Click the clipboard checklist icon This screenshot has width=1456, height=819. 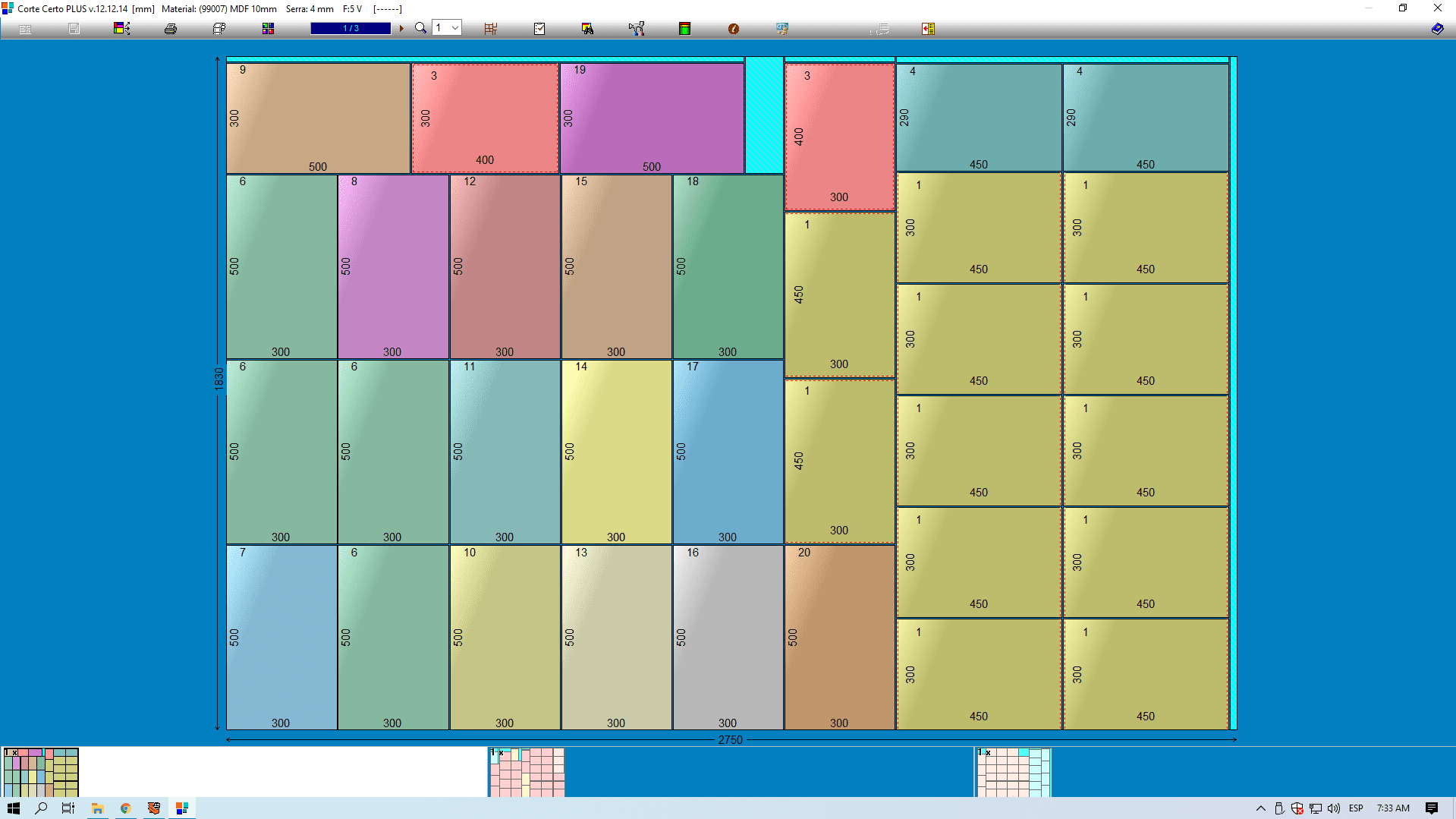pyautogui.click(x=539, y=29)
